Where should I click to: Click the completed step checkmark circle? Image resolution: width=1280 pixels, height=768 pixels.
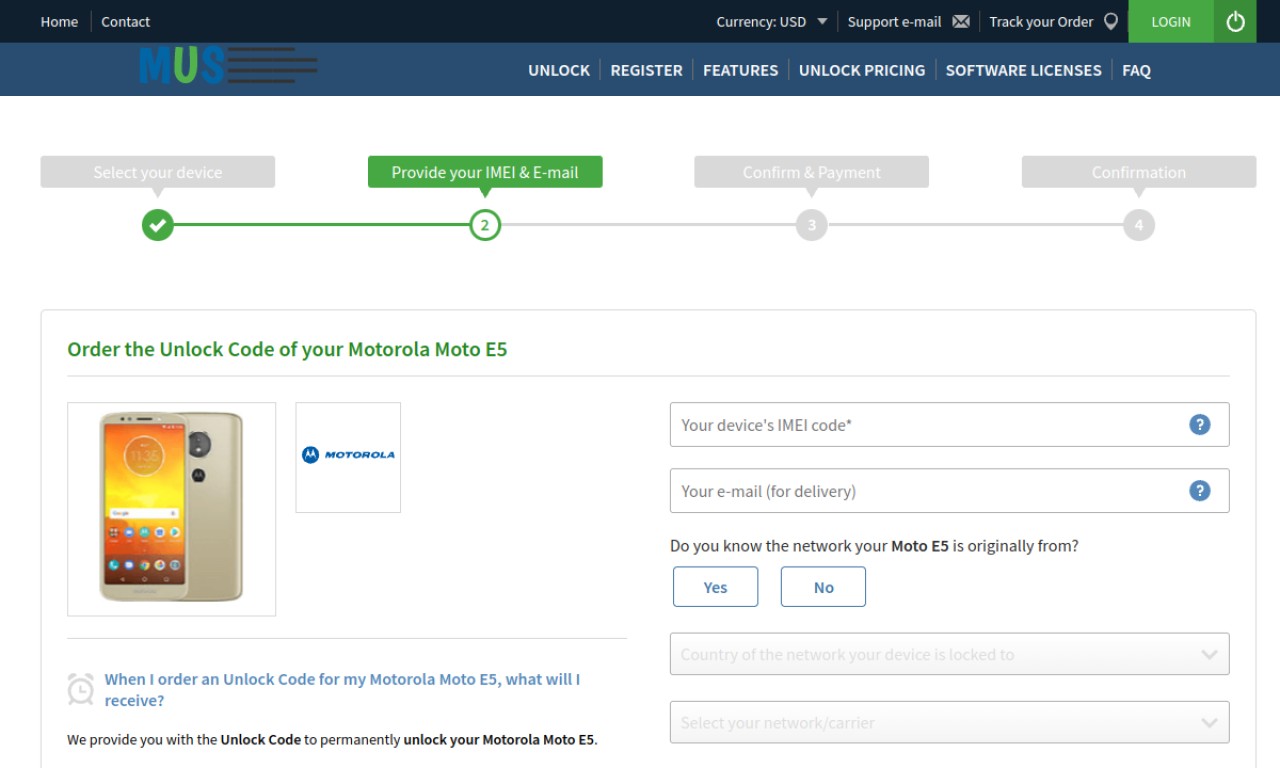tap(158, 225)
